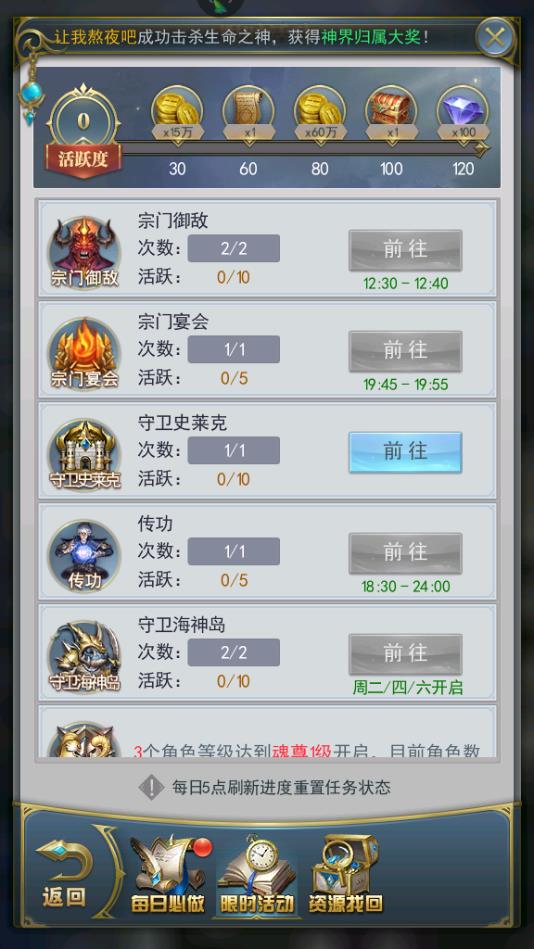Click the 15万 gold coin reward icon

tap(177, 113)
